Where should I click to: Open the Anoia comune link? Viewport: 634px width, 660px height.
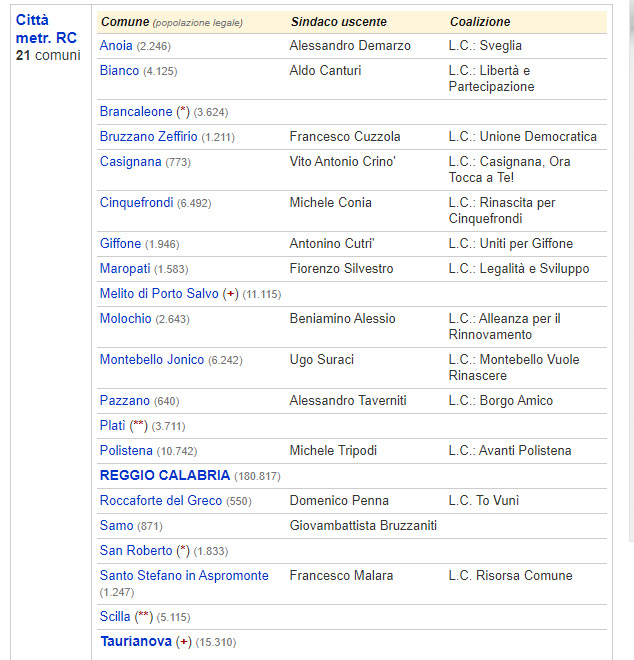116,45
